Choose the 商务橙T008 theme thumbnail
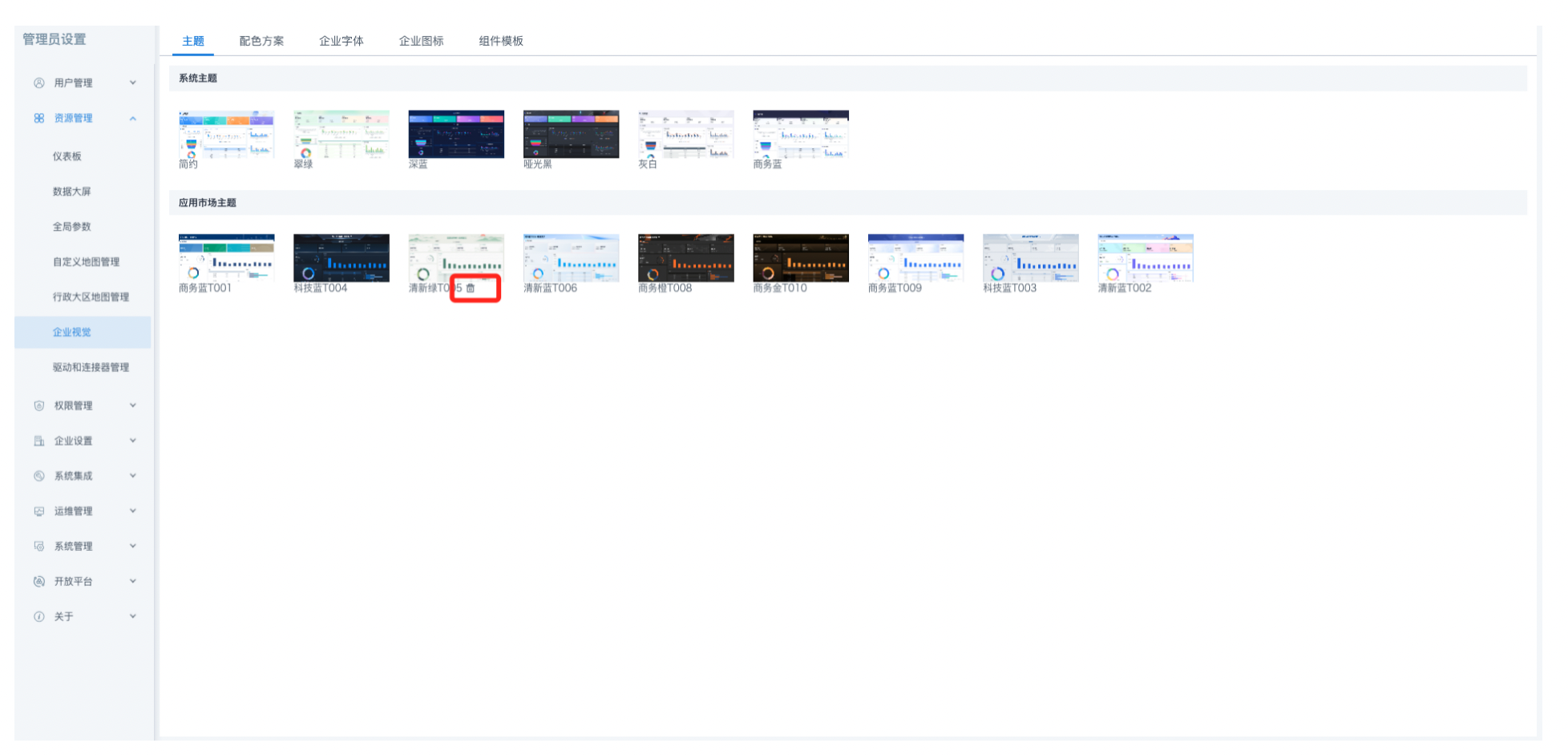 coord(686,258)
